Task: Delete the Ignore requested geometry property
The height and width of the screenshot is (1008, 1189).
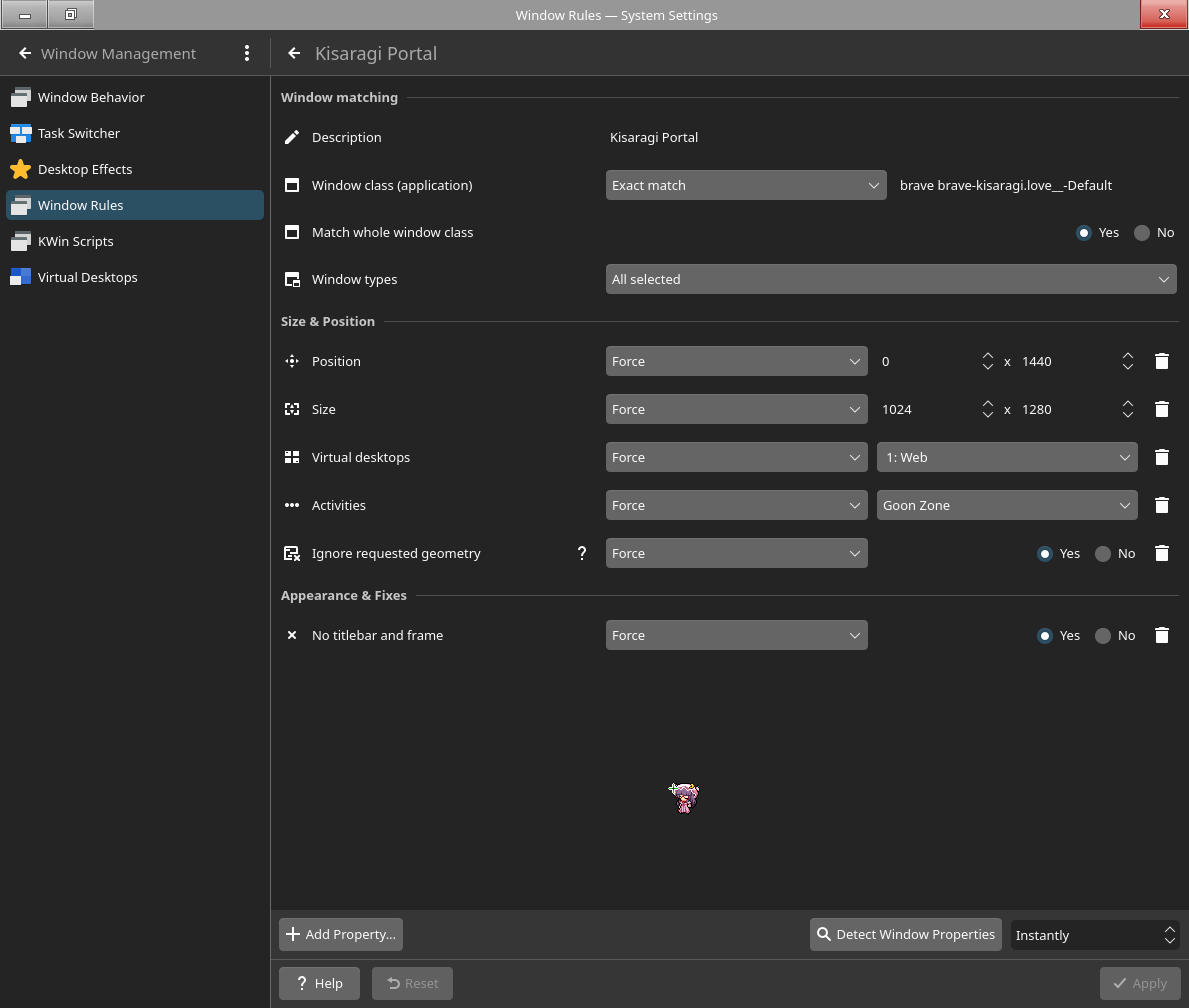Action: pos(1162,554)
